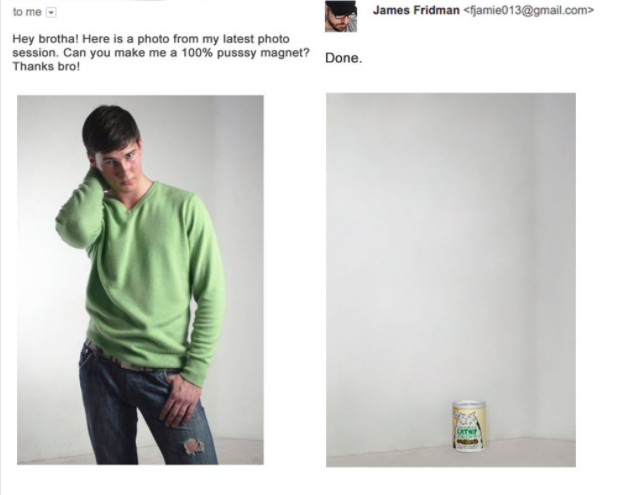Click the "Done." reply text
Viewport: 620px width, 495px height.
pyautogui.click(x=344, y=58)
